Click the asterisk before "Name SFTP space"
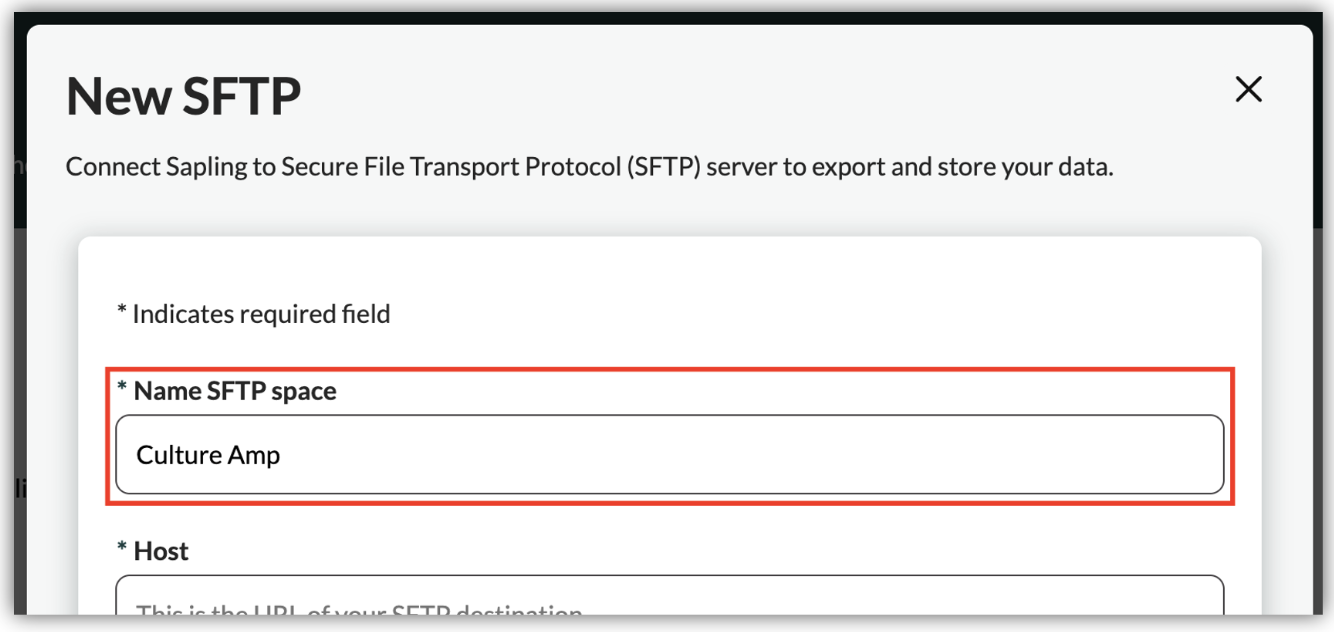The height and width of the screenshot is (632, 1334). [x=122, y=389]
